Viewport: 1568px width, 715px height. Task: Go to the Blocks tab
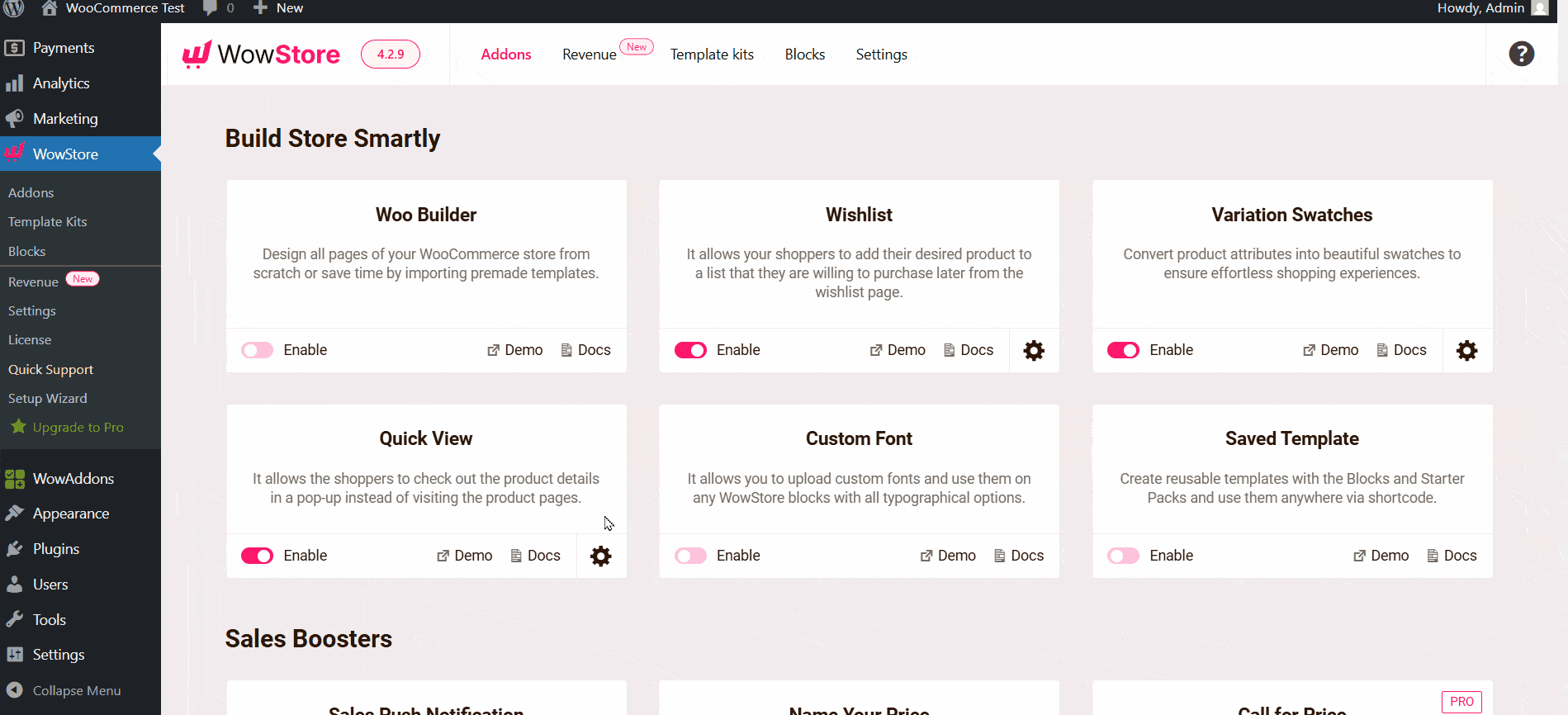click(x=805, y=54)
